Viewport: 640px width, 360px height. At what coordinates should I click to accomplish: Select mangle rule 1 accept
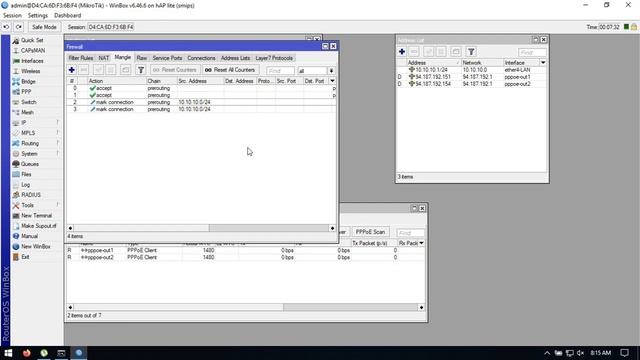pyautogui.click(x=201, y=95)
